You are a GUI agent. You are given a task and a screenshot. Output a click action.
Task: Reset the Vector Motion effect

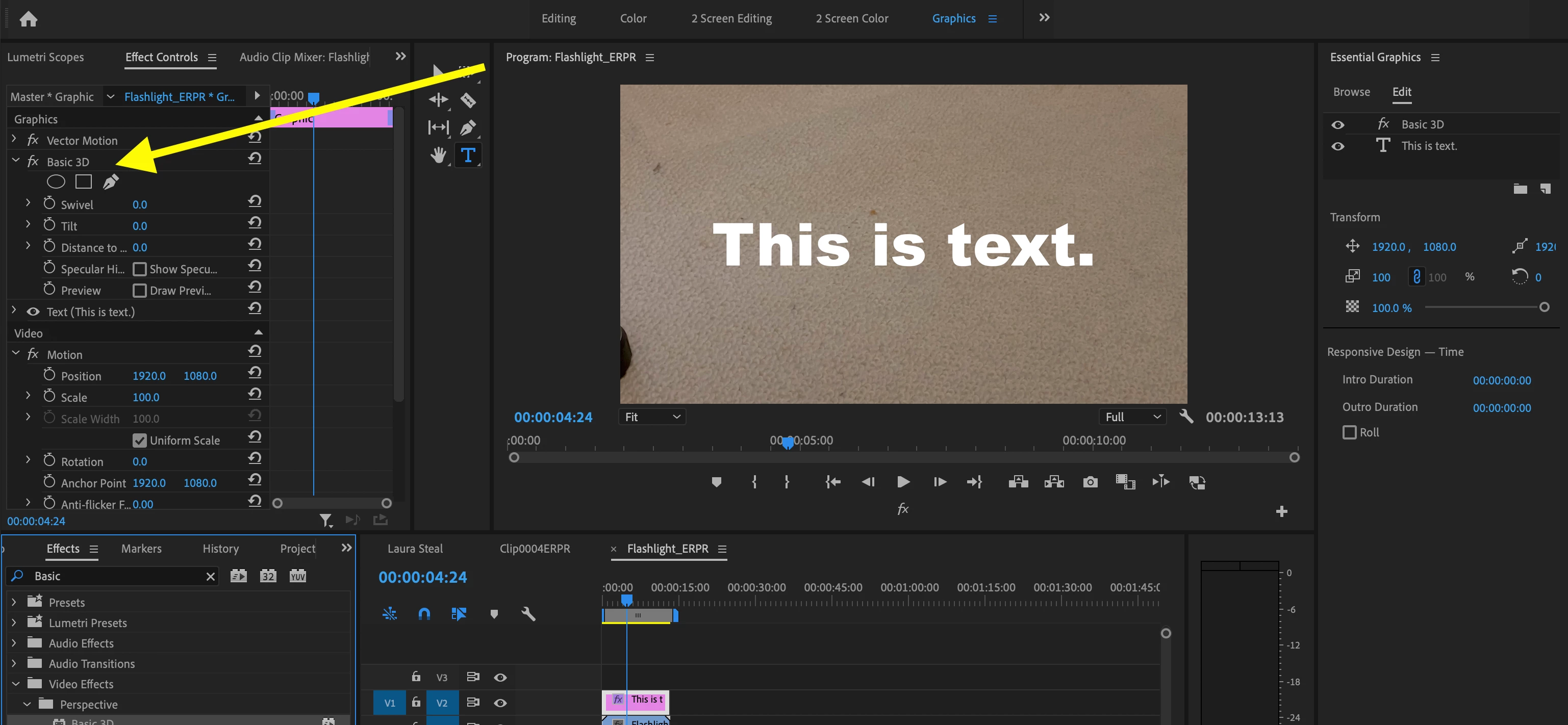[x=255, y=137]
